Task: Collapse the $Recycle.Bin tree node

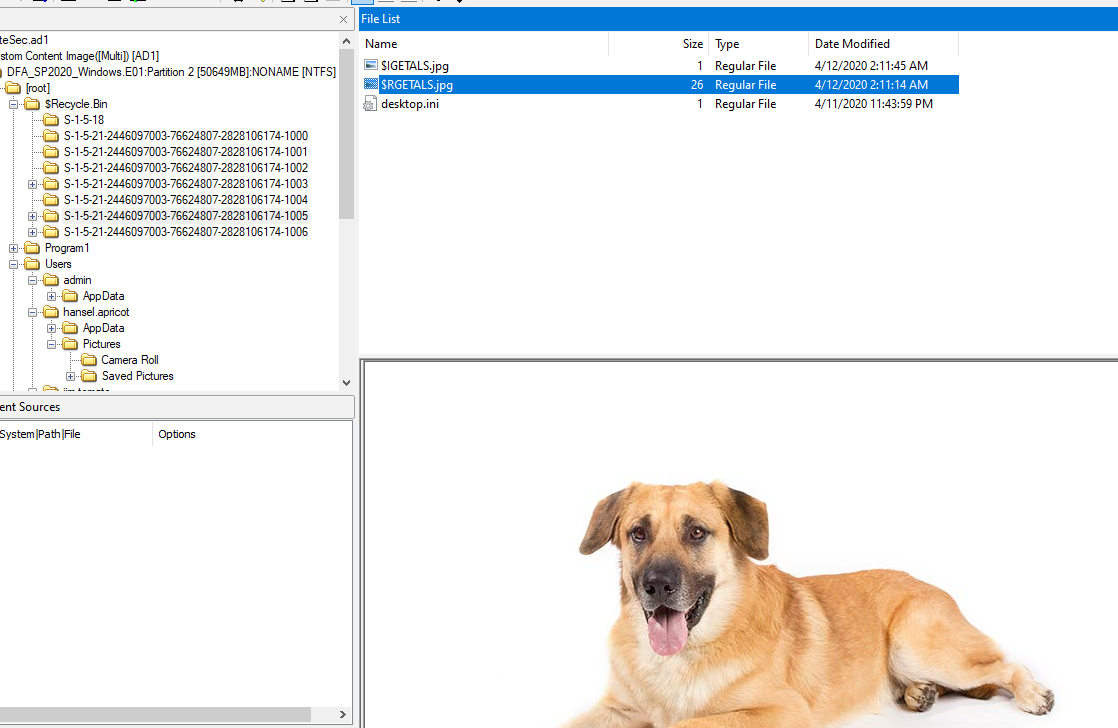Action: click(14, 104)
